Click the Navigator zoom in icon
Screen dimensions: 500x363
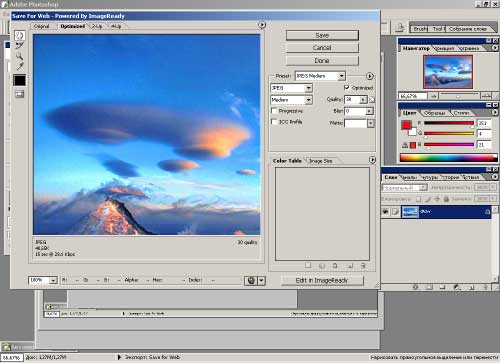point(486,96)
